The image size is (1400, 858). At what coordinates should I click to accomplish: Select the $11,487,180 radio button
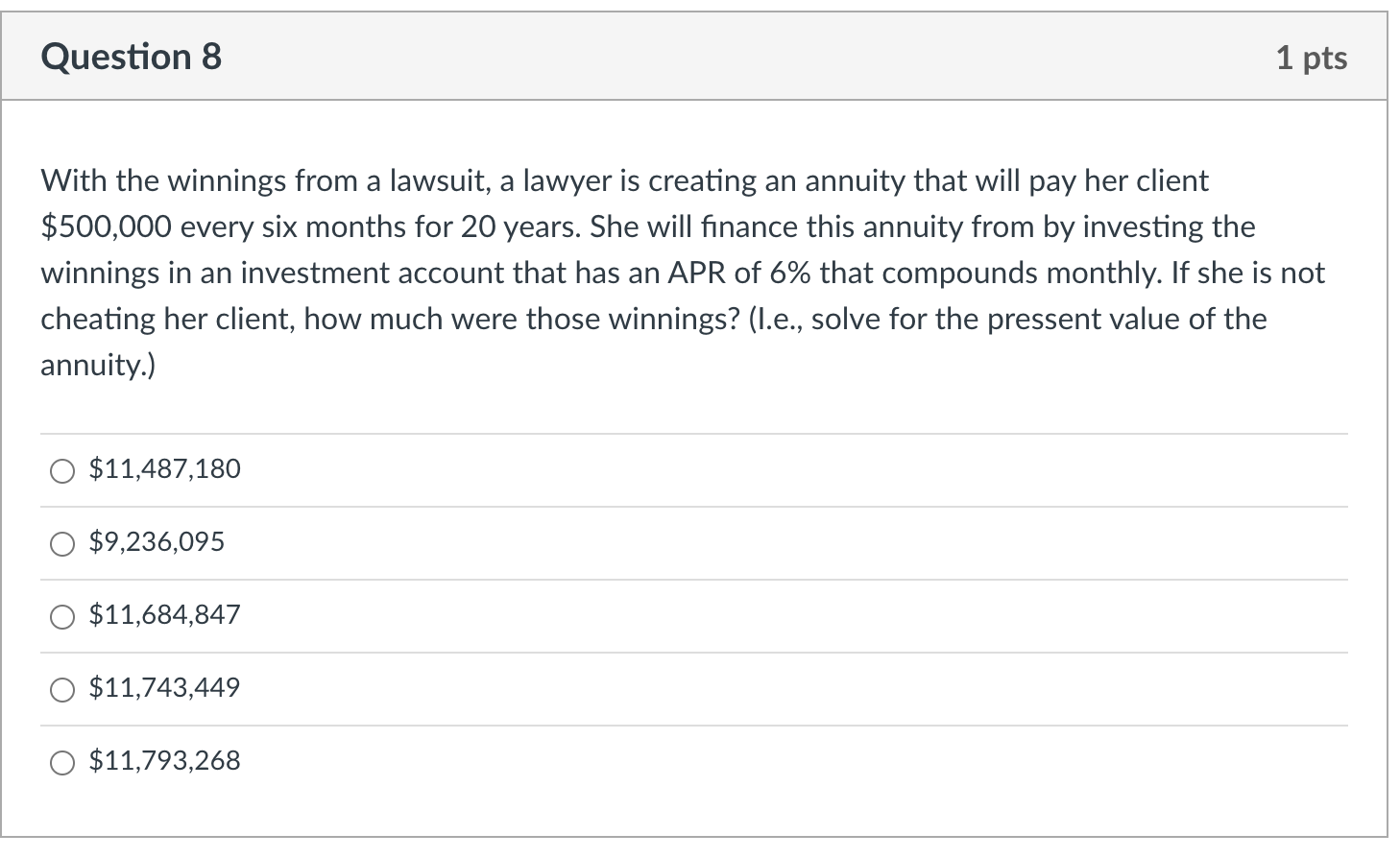point(62,470)
